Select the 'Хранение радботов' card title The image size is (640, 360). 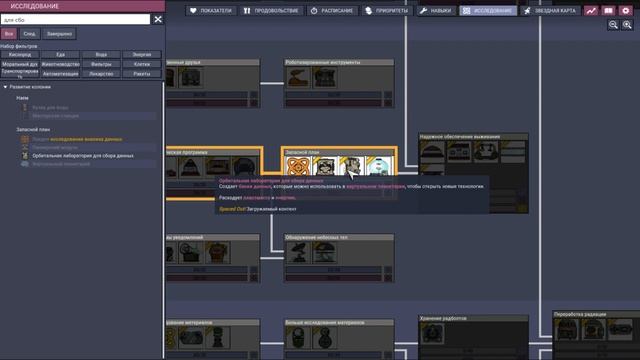coord(443,318)
